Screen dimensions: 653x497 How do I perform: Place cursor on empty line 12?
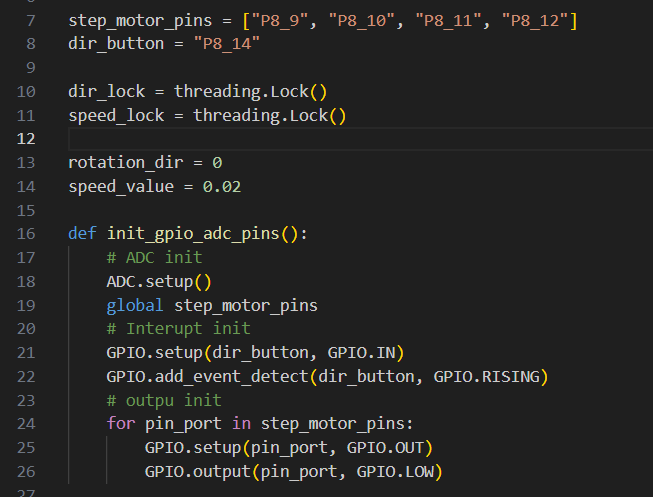tap(360, 139)
